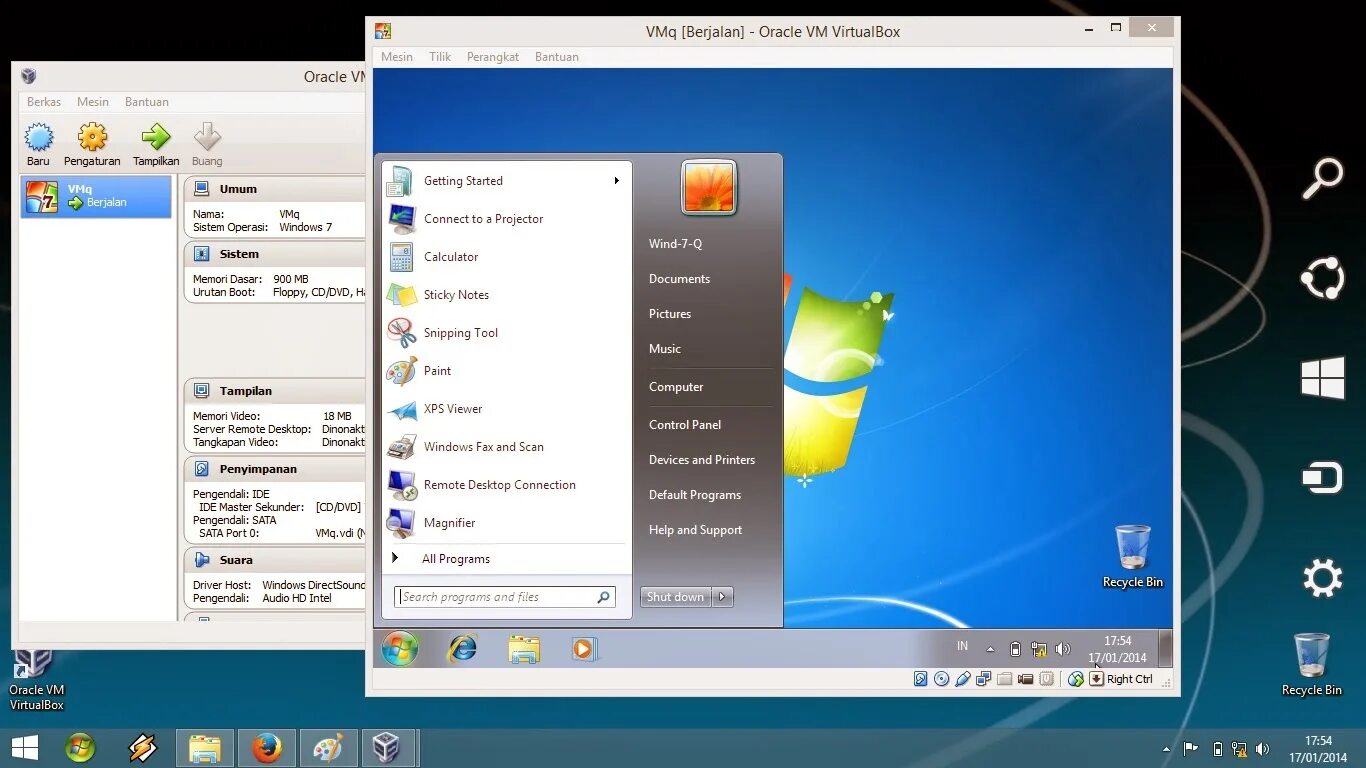Show hidden tray icons in guest taskbar
This screenshot has width=1366, height=768.
tap(990, 649)
